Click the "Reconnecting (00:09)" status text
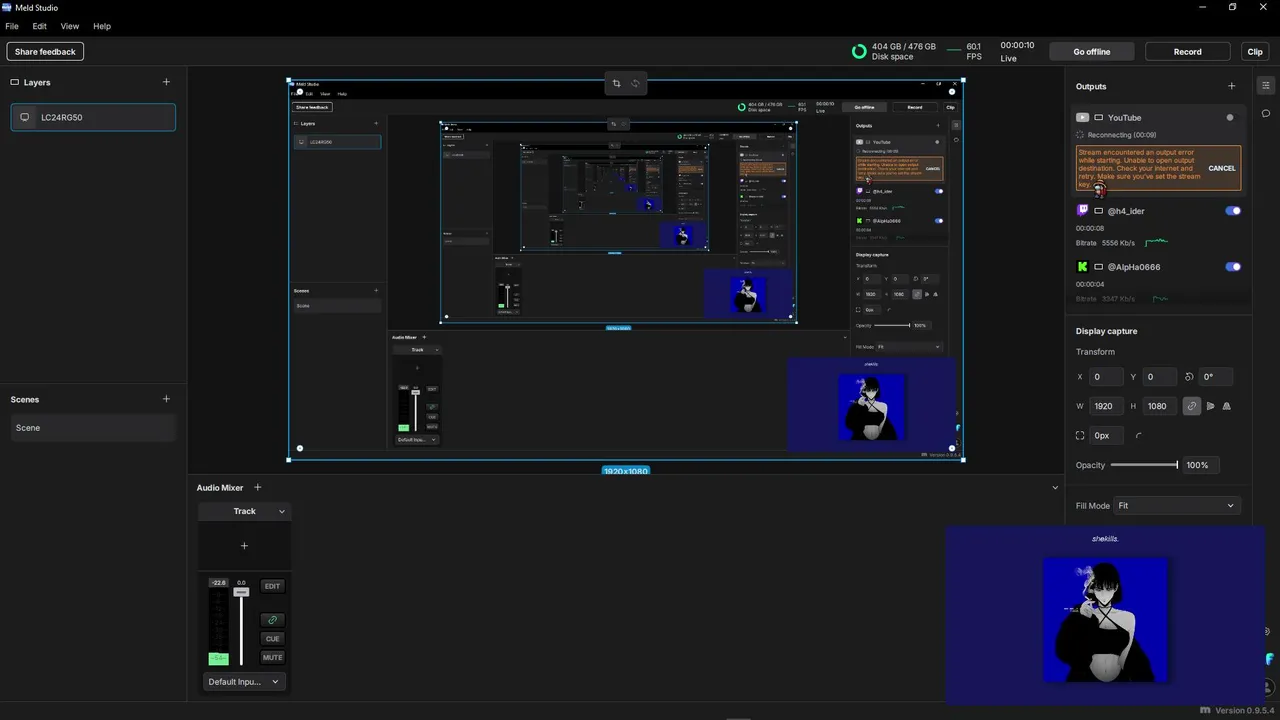 click(x=1122, y=134)
